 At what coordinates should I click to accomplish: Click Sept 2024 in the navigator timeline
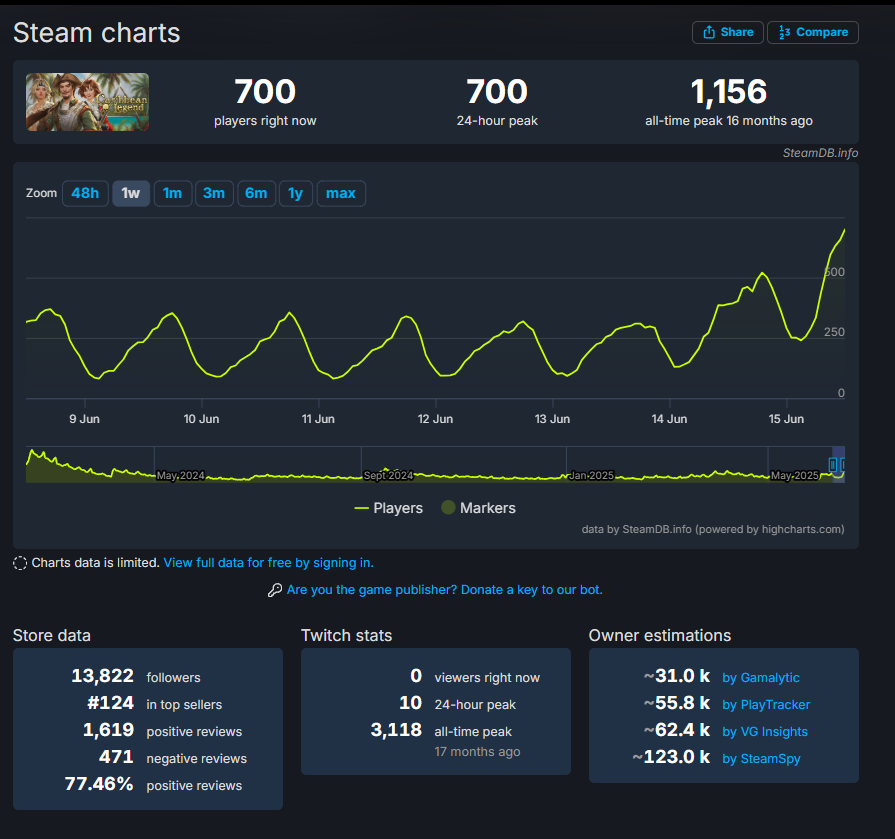point(388,475)
